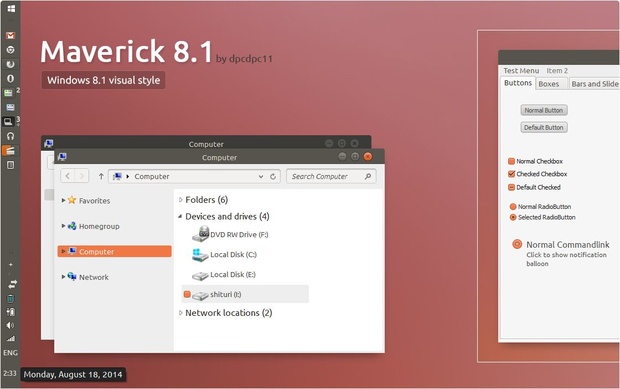Select the Normal RadioButton
Image resolution: width=620 pixels, height=389 pixels.
pyautogui.click(x=513, y=206)
